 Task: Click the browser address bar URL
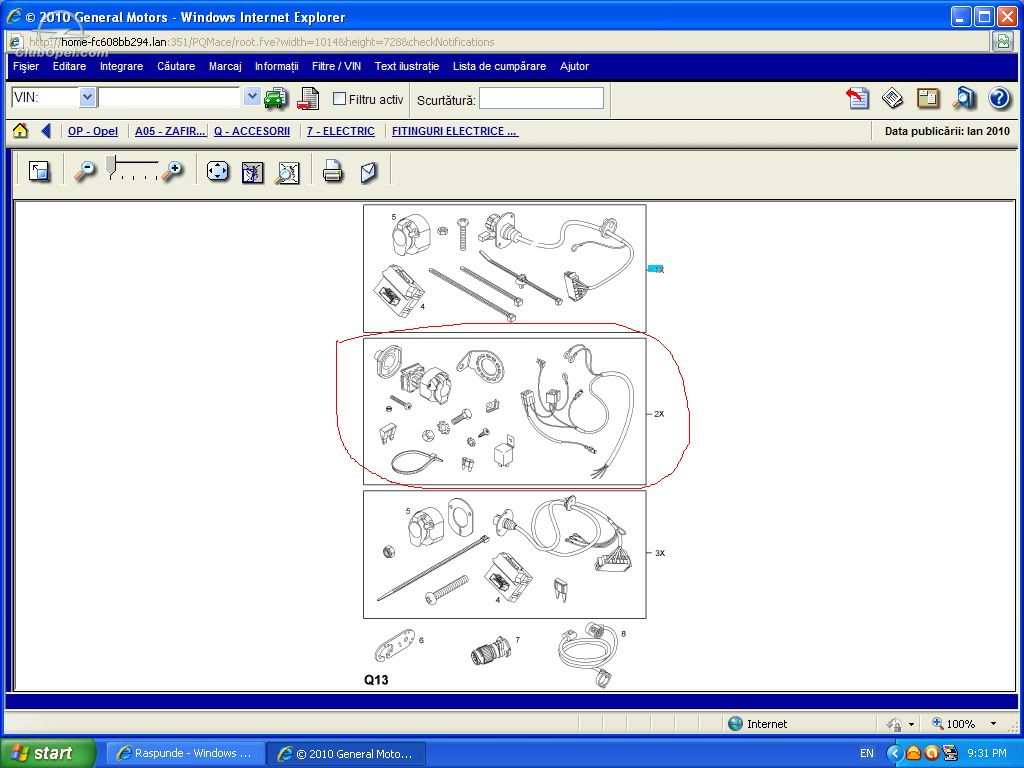261,42
